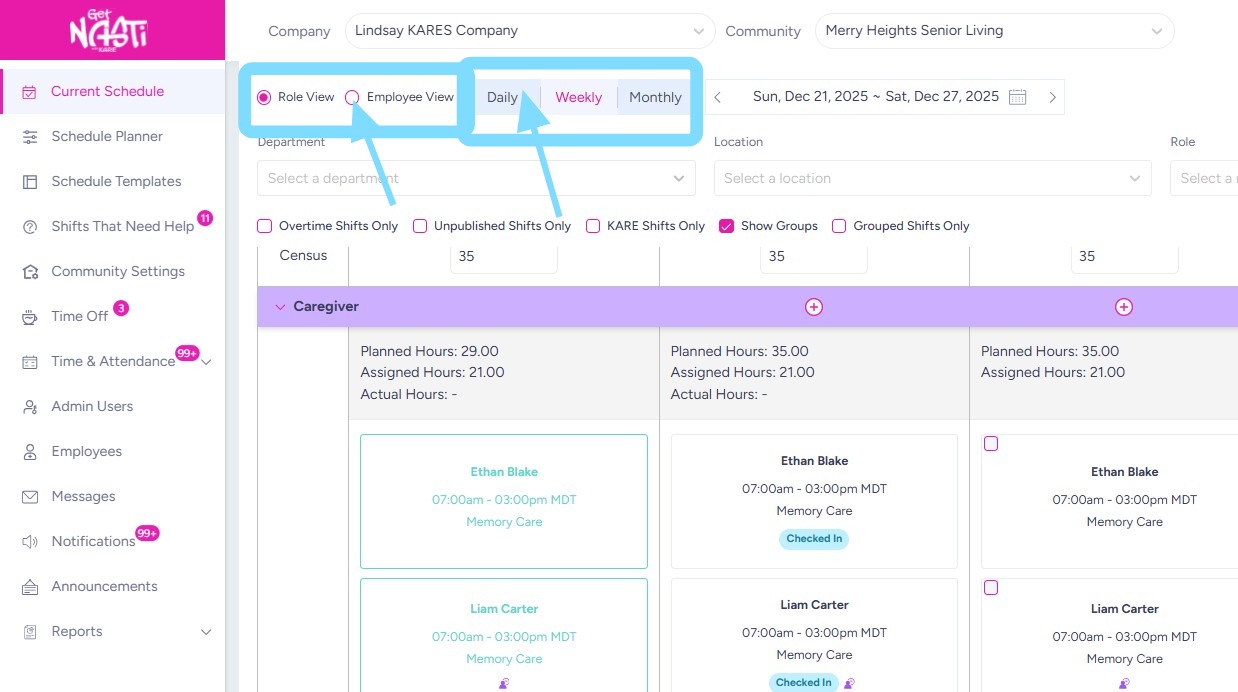Add a Caregiver shift with plus icon
The height and width of the screenshot is (692, 1238).
tap(814, 307)
